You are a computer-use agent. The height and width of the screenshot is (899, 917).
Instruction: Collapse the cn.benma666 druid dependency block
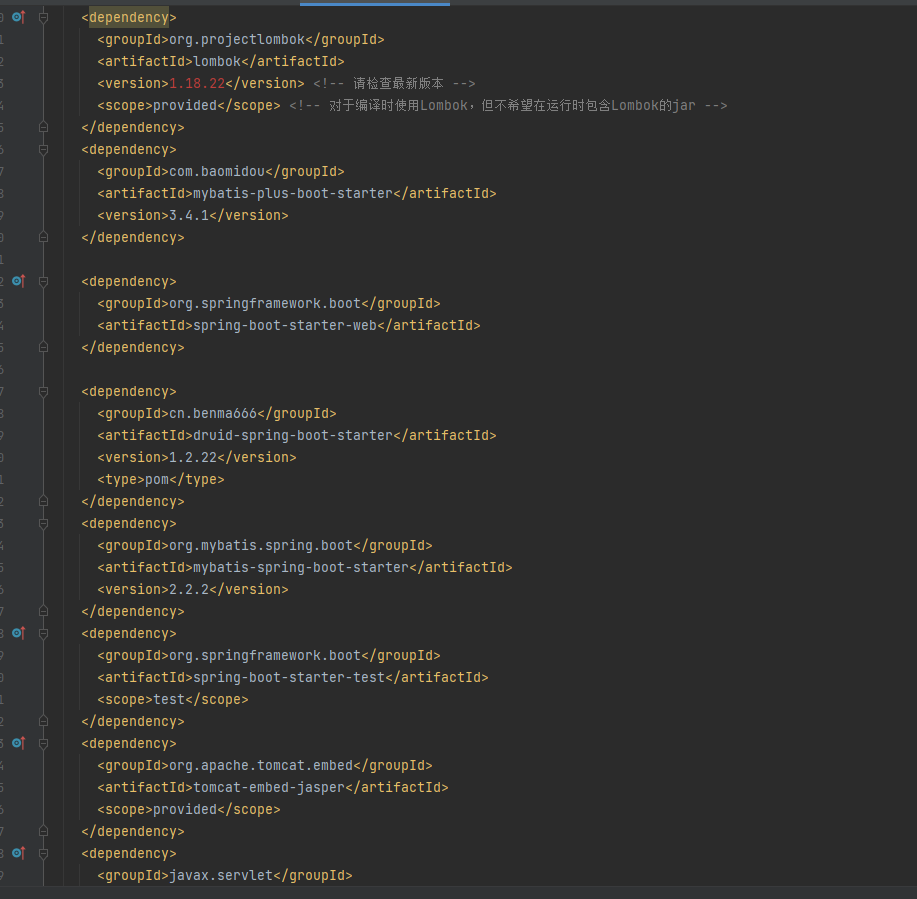click(43, 392)
